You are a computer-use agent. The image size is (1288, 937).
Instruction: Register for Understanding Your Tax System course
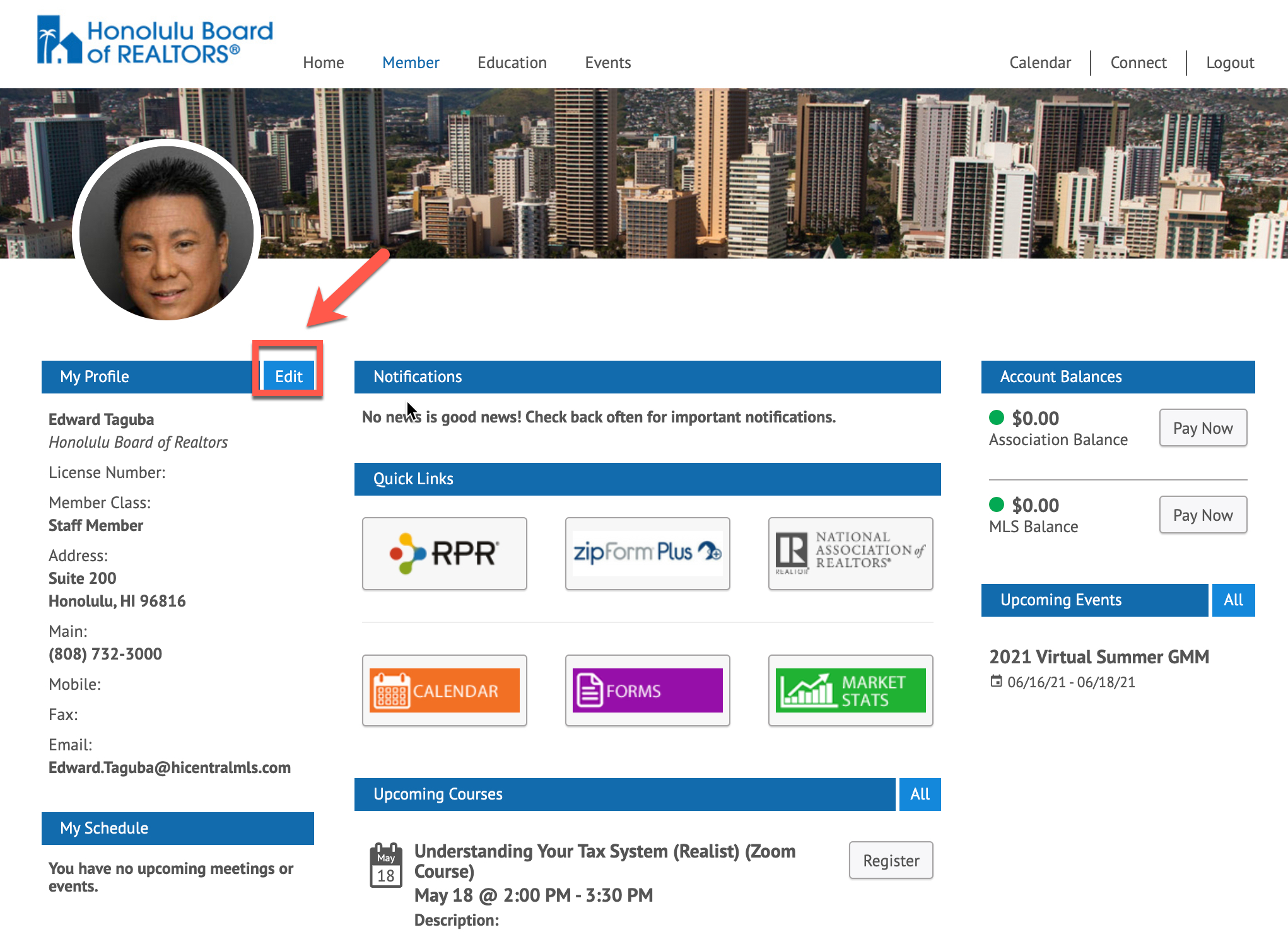click(x=891, y=861)
